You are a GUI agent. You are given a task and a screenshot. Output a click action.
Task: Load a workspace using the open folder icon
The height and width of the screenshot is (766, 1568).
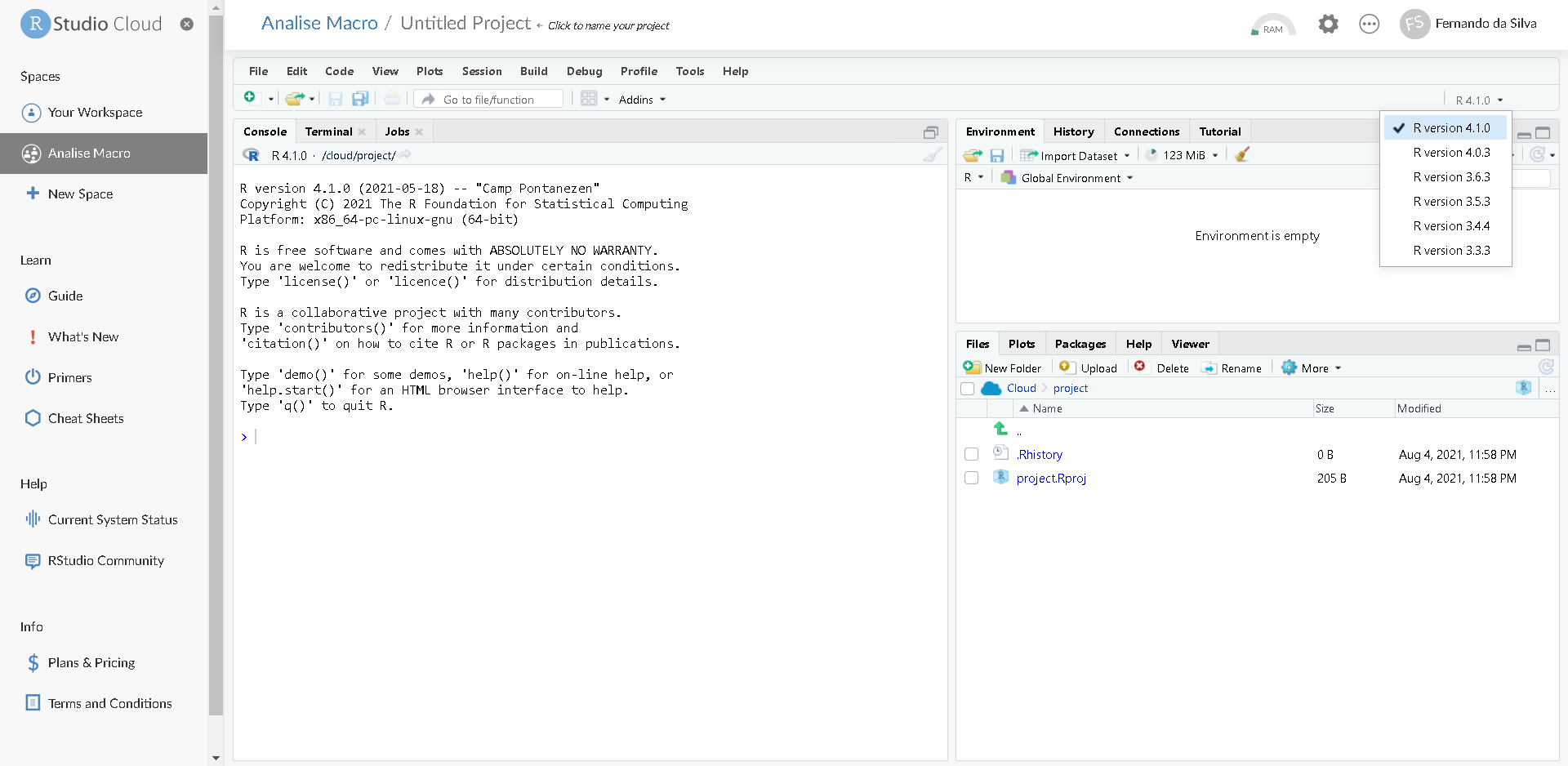(972, 155)
